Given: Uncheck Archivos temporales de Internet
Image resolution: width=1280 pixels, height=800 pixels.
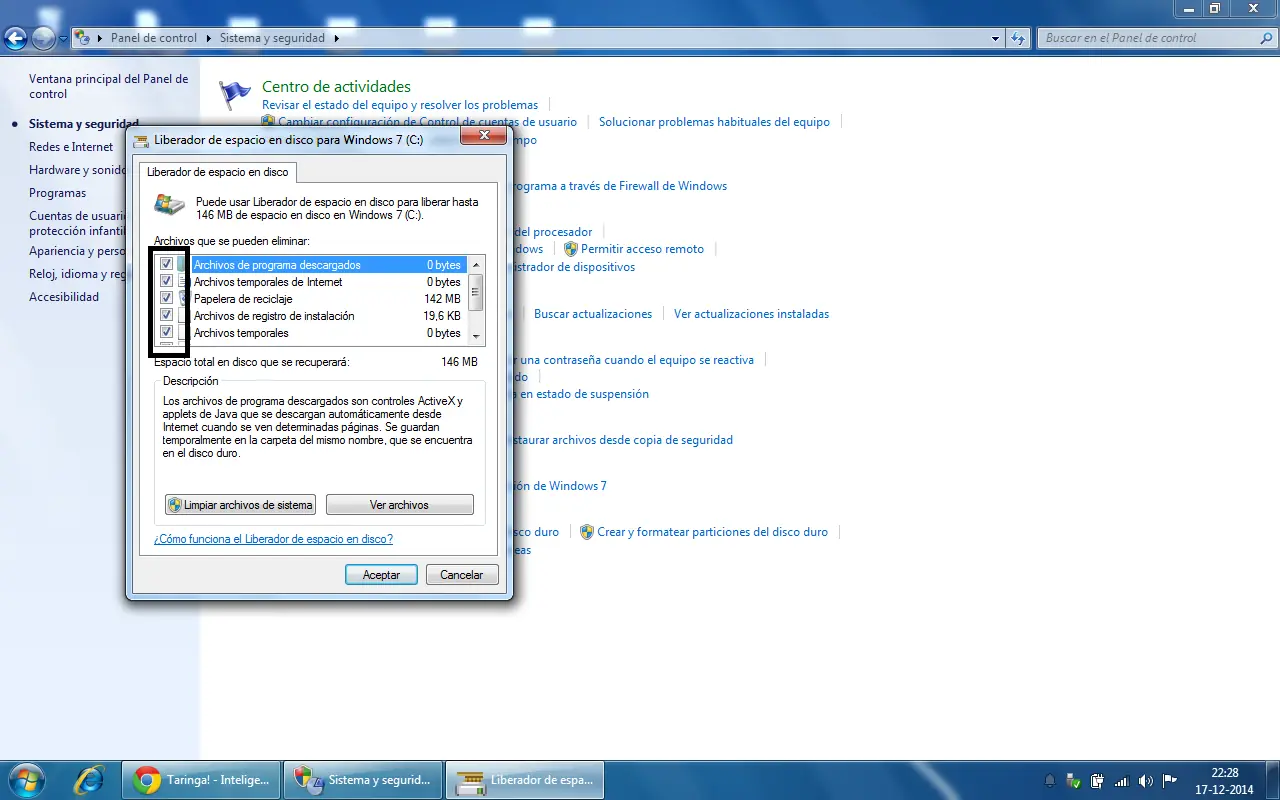Looking at the screenshot, I should (x=166, y=282).
